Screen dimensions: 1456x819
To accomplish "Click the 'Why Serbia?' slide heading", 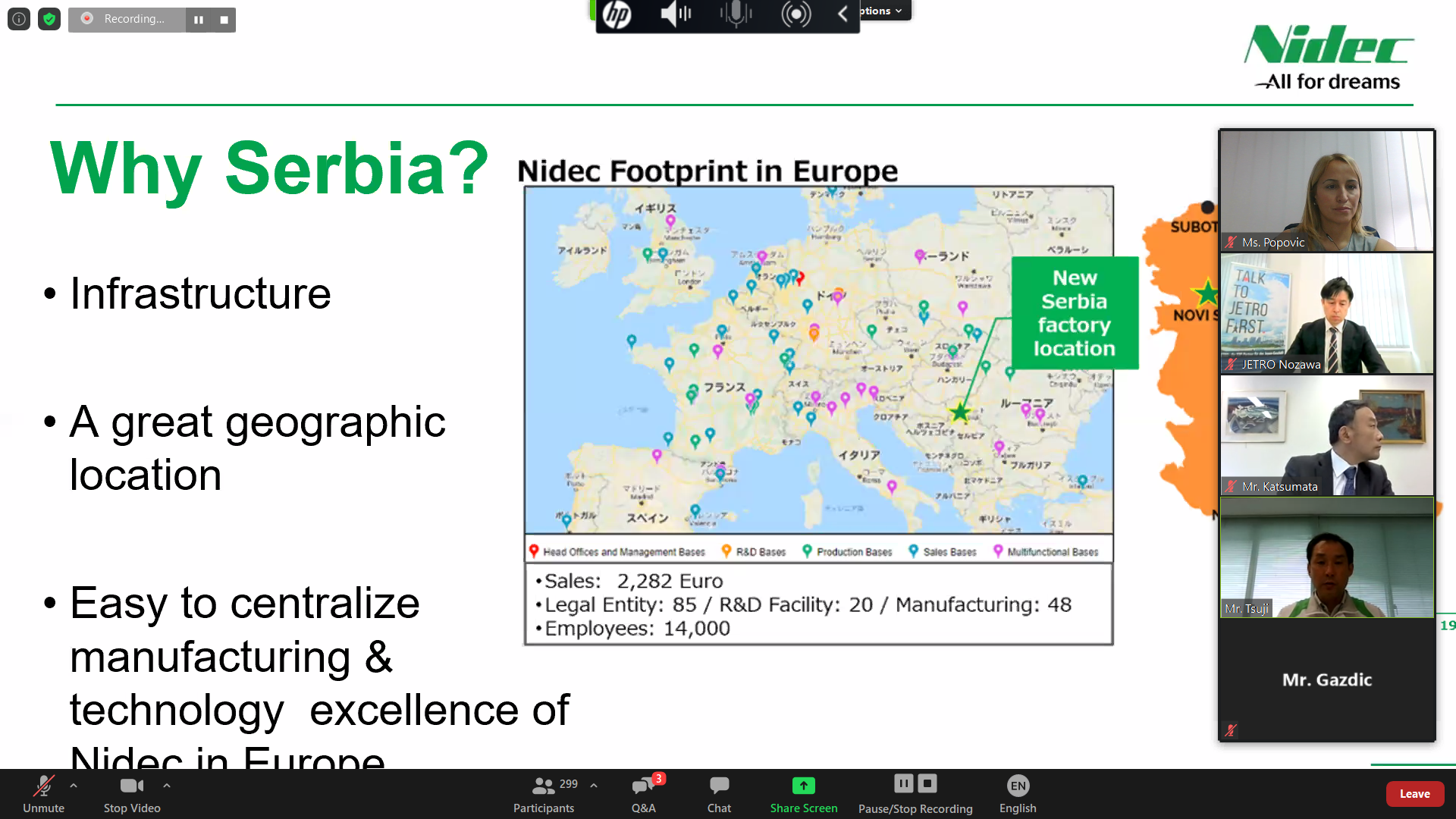I will coord(269,168).
